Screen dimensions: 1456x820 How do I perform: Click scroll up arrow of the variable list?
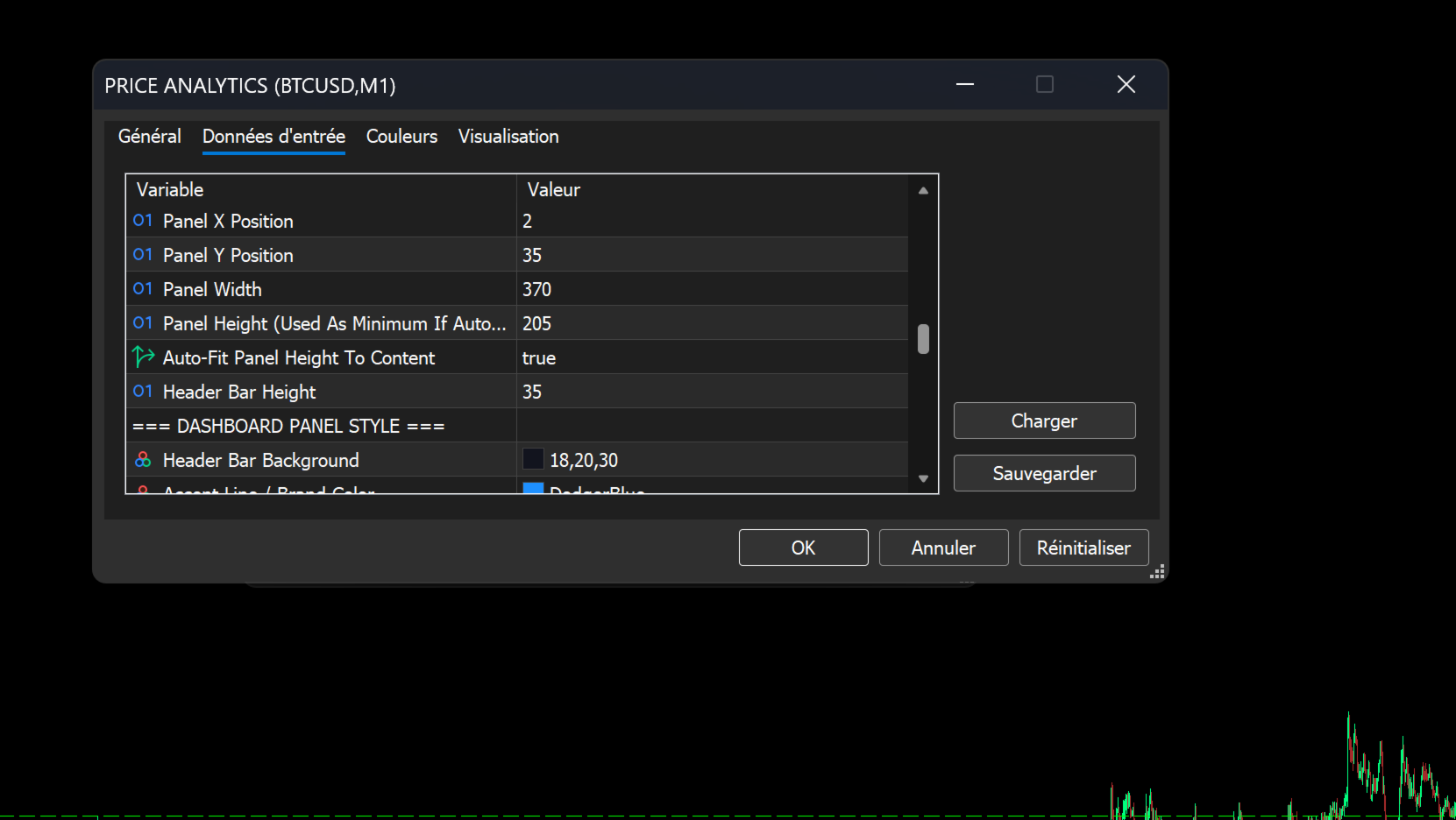point(923,190)
